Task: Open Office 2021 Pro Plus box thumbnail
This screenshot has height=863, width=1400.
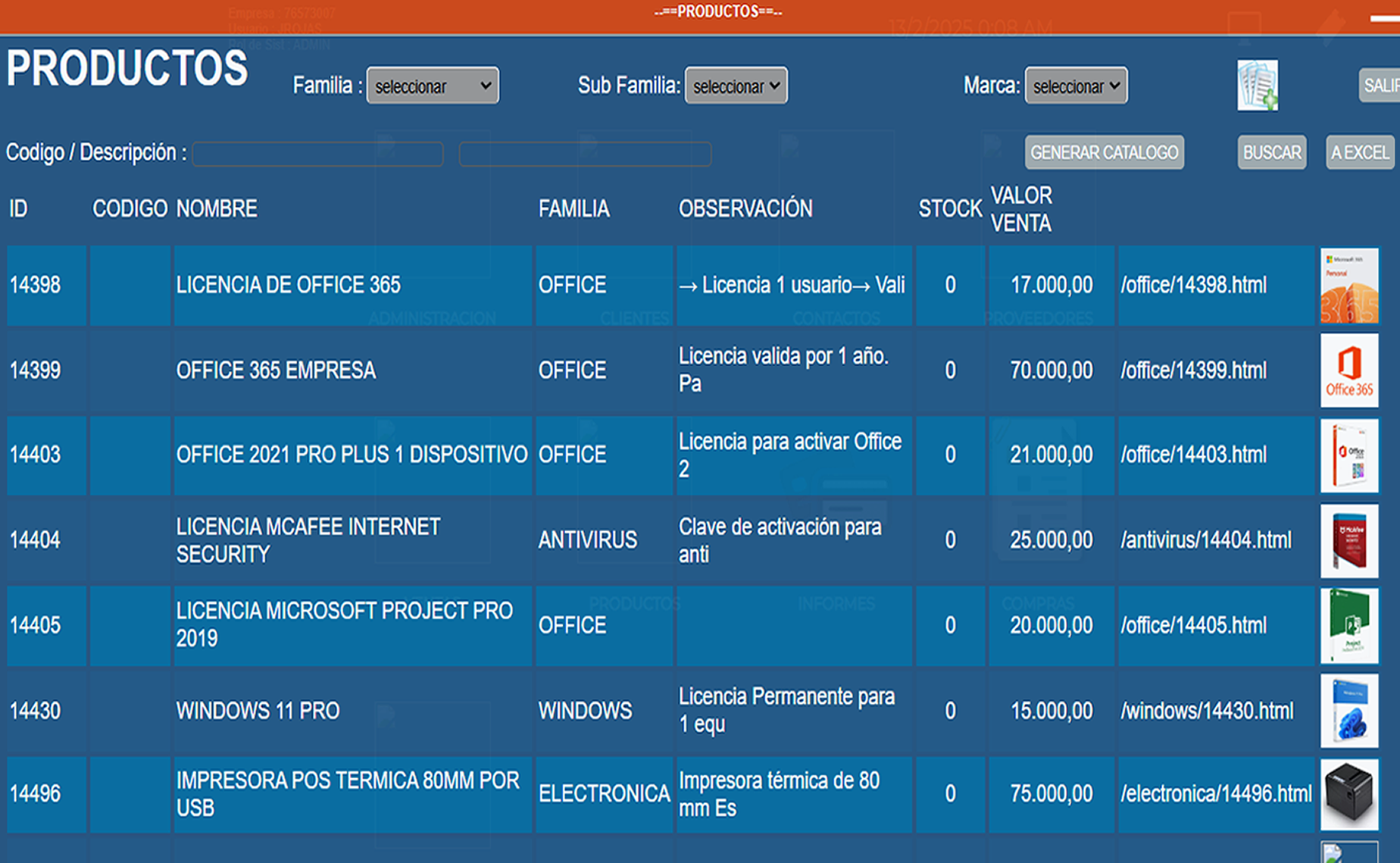Action: pyautogui.click(x=1349, y=455)
